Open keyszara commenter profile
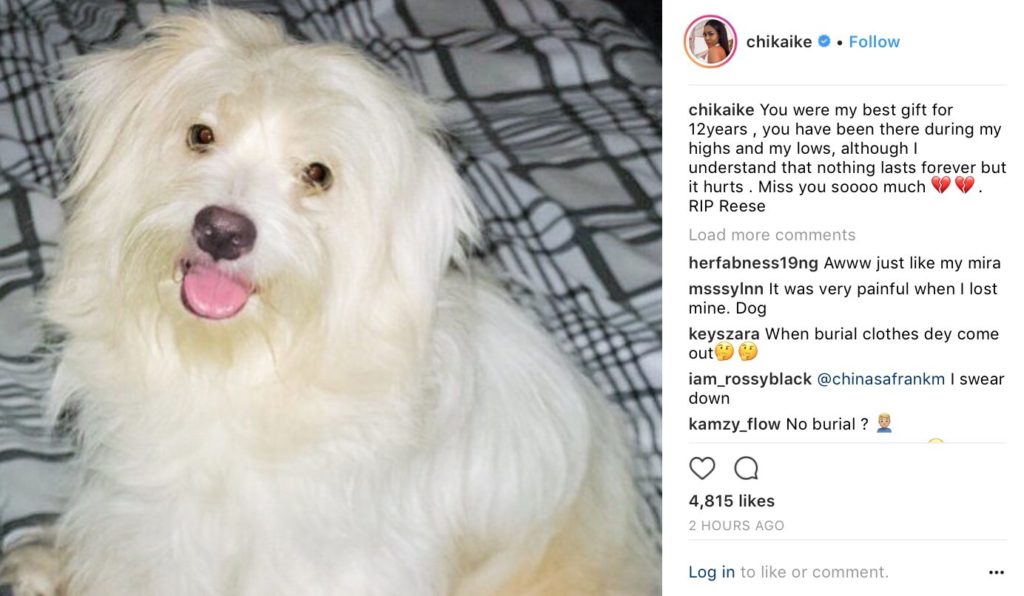1024x596 pixels. tap(724, 334)
